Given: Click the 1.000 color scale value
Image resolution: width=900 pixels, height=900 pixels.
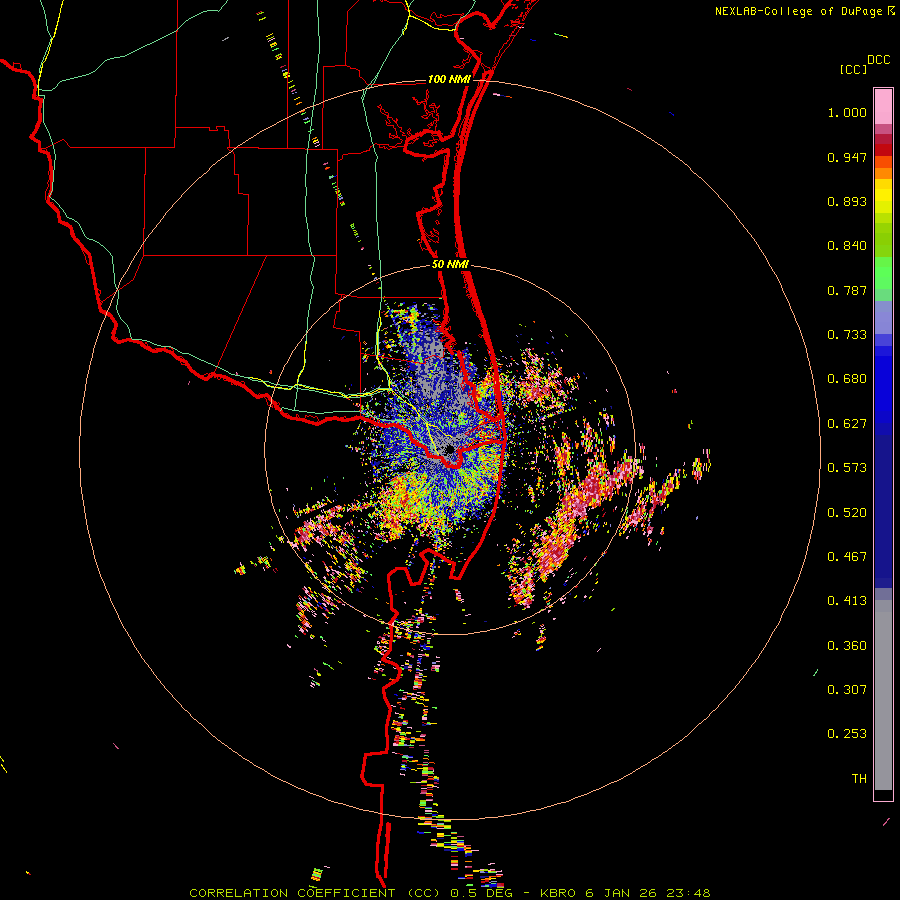Looking at the screenshot, I should point(847,112).
